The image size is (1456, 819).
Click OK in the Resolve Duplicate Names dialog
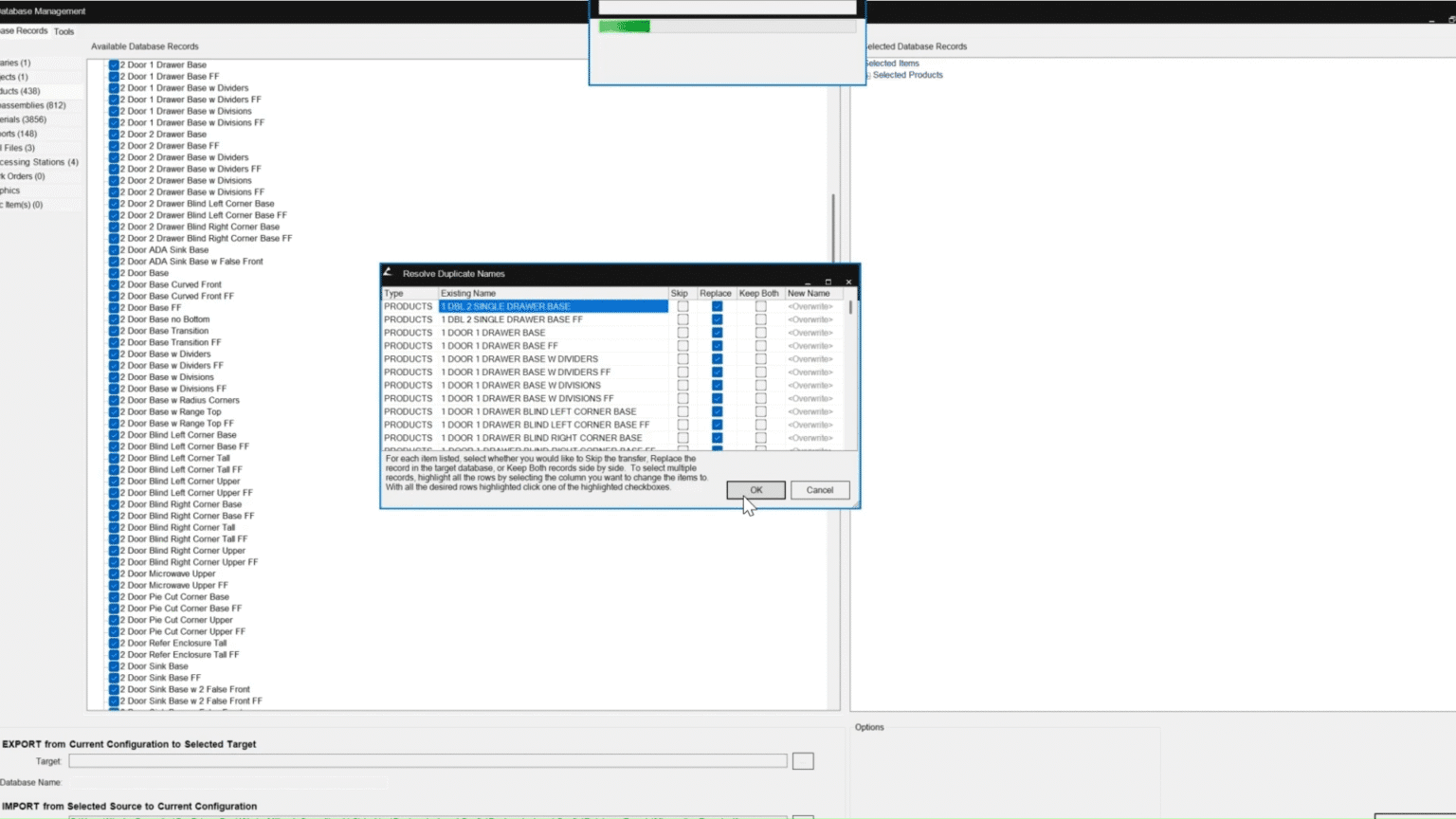tap(755, 490)
